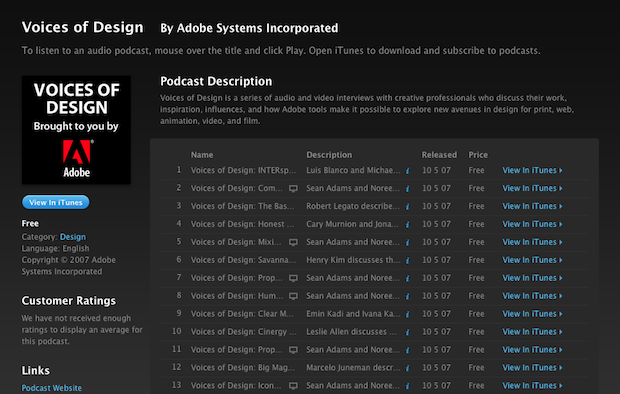The image size is (620, 394).
Task: View episode 13 in iTunes
Action: coord(532,385)
